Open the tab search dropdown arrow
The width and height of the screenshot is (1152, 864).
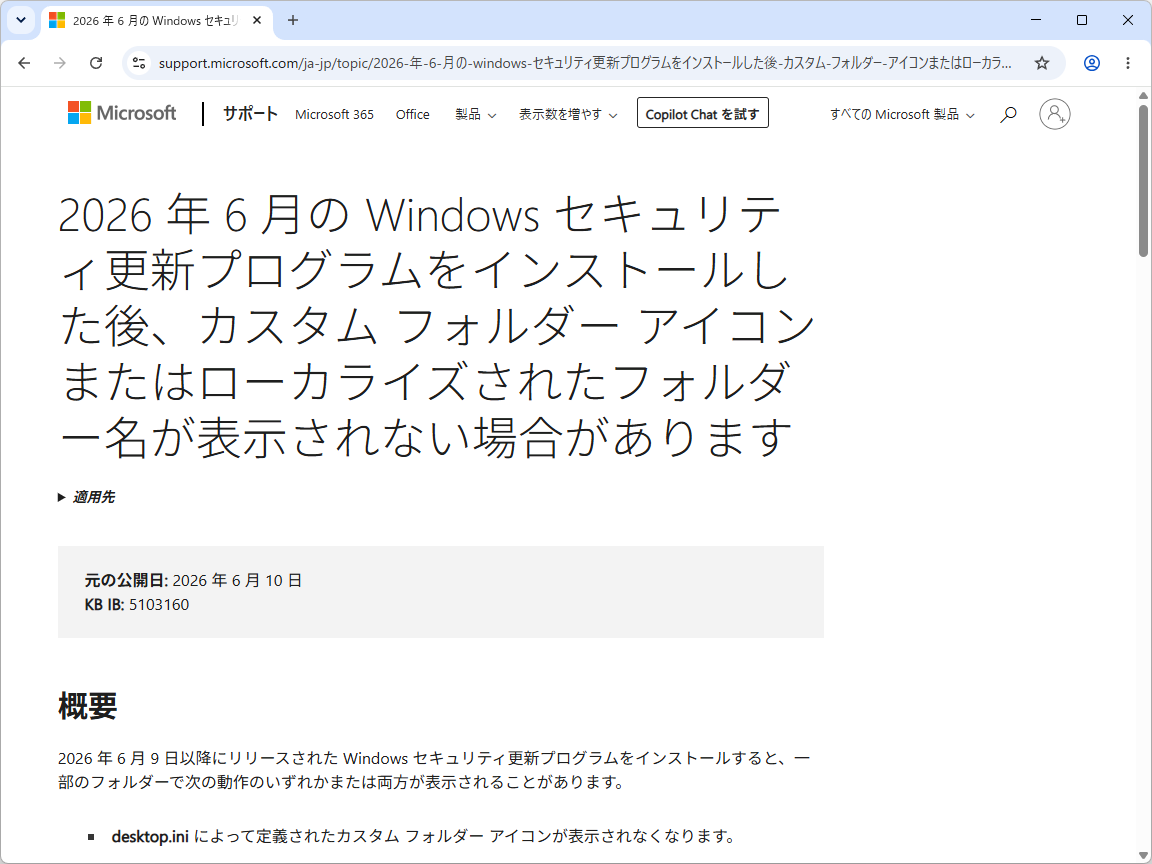[x=21, y=21]
